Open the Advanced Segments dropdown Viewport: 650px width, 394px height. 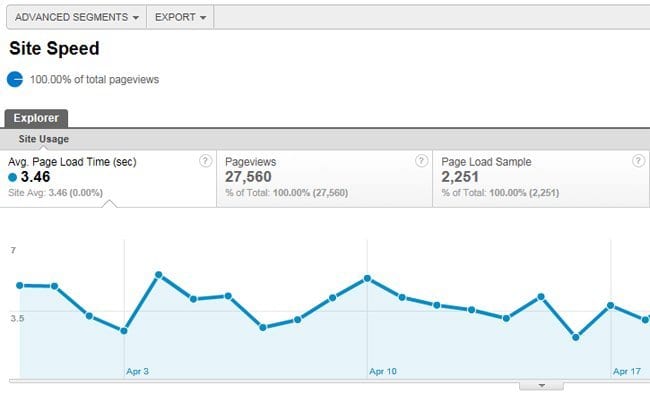click(77, 17)
